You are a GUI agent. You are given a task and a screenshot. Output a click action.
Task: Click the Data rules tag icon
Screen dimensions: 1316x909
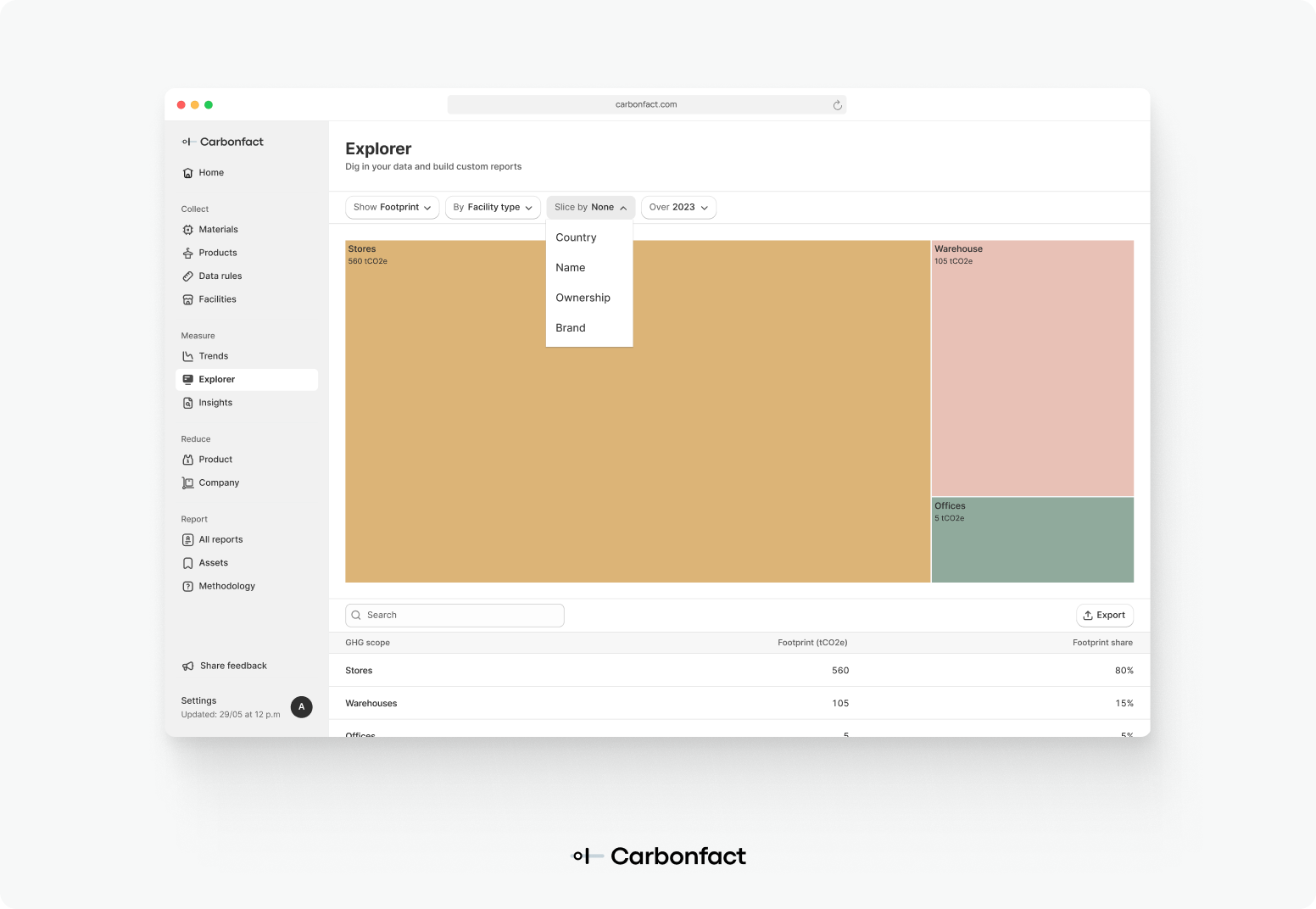(188, 276)
